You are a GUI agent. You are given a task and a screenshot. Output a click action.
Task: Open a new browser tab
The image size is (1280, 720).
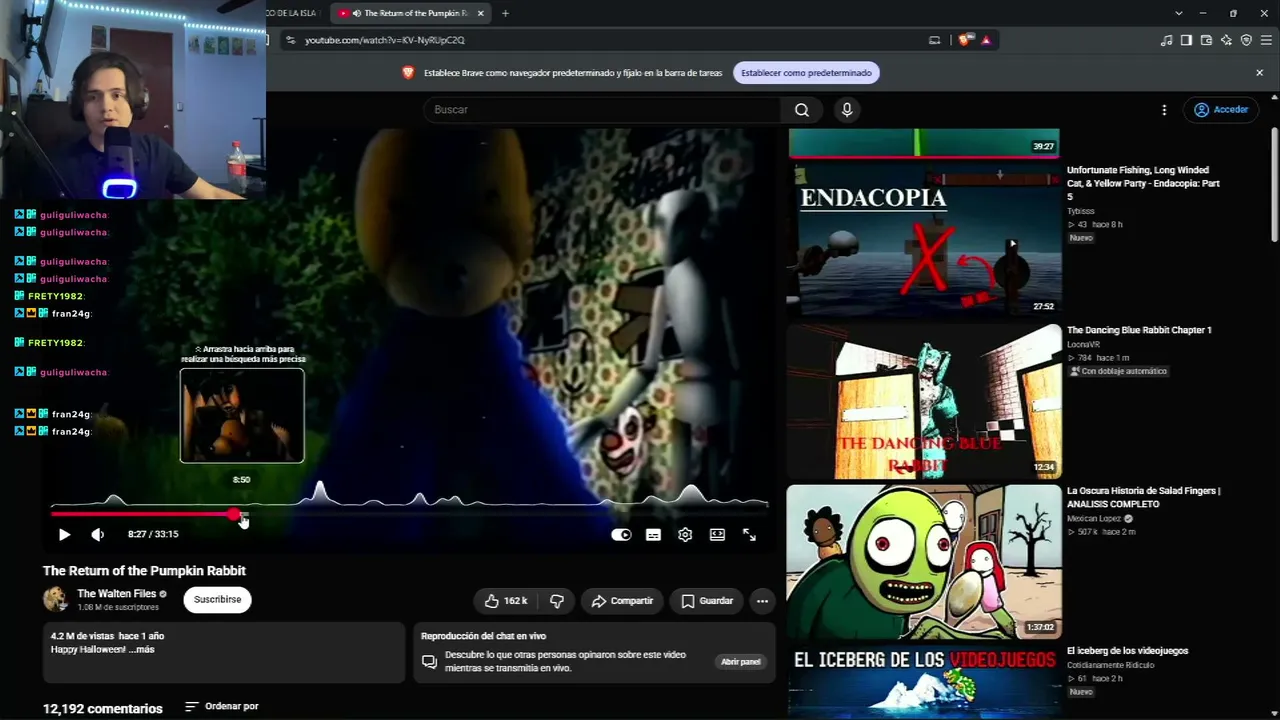coord(505,13)
